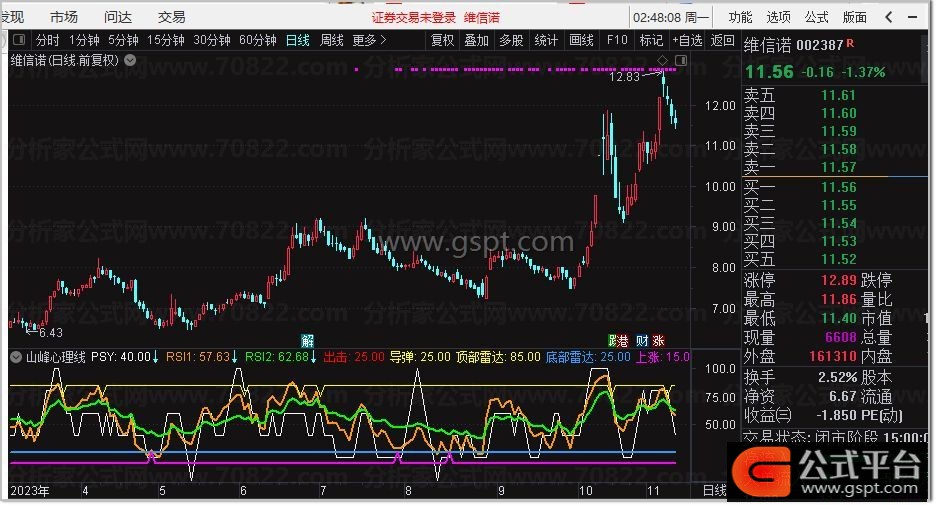Open the 市场 menu

(x=64, y=17)
